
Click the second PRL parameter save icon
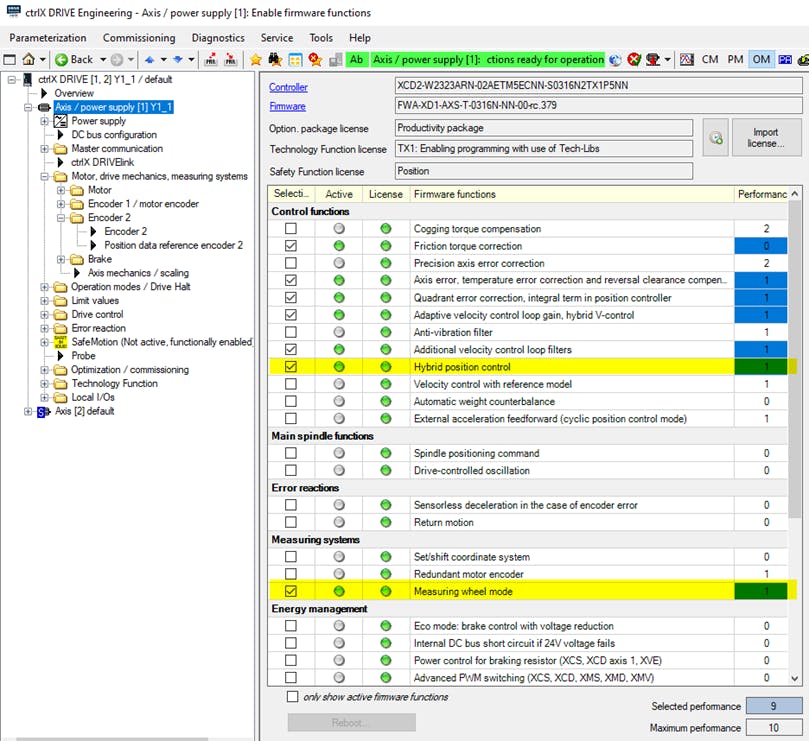[231, 60]
